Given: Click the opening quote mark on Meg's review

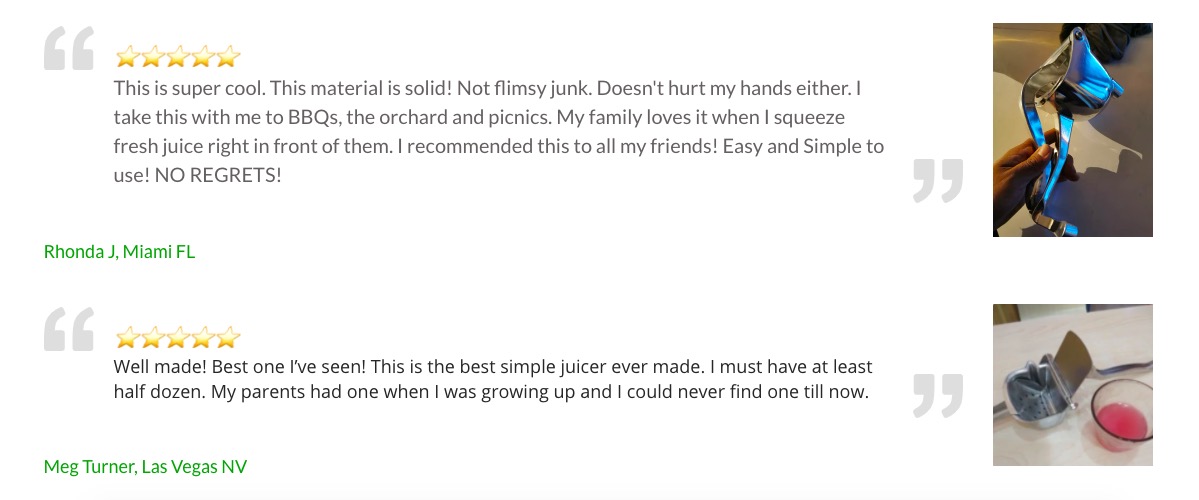Looking at the screenshot, I should point(69,330).
